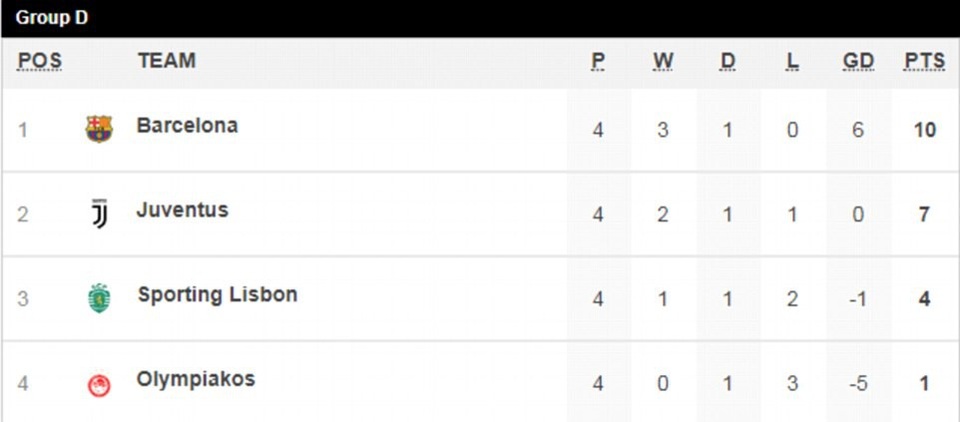The width and height of the screenshot is (960, 422).
Task: Click Olympiakos's -5 goal difference cell
Action: click(858, 383)
